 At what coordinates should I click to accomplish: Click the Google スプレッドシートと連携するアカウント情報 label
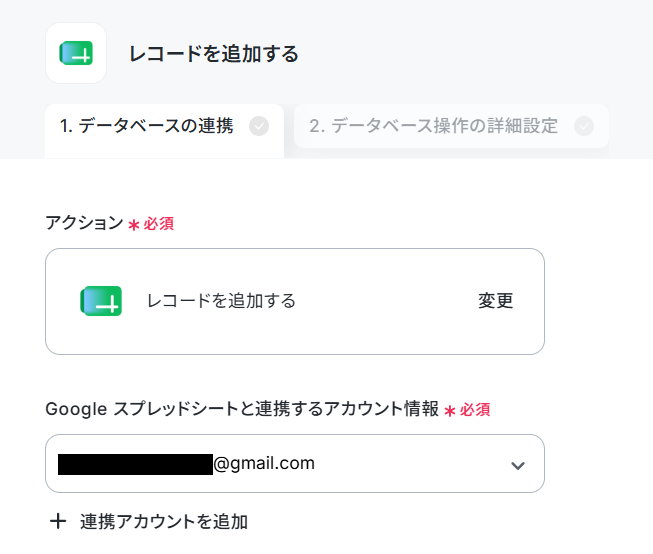tap(242, 409)
